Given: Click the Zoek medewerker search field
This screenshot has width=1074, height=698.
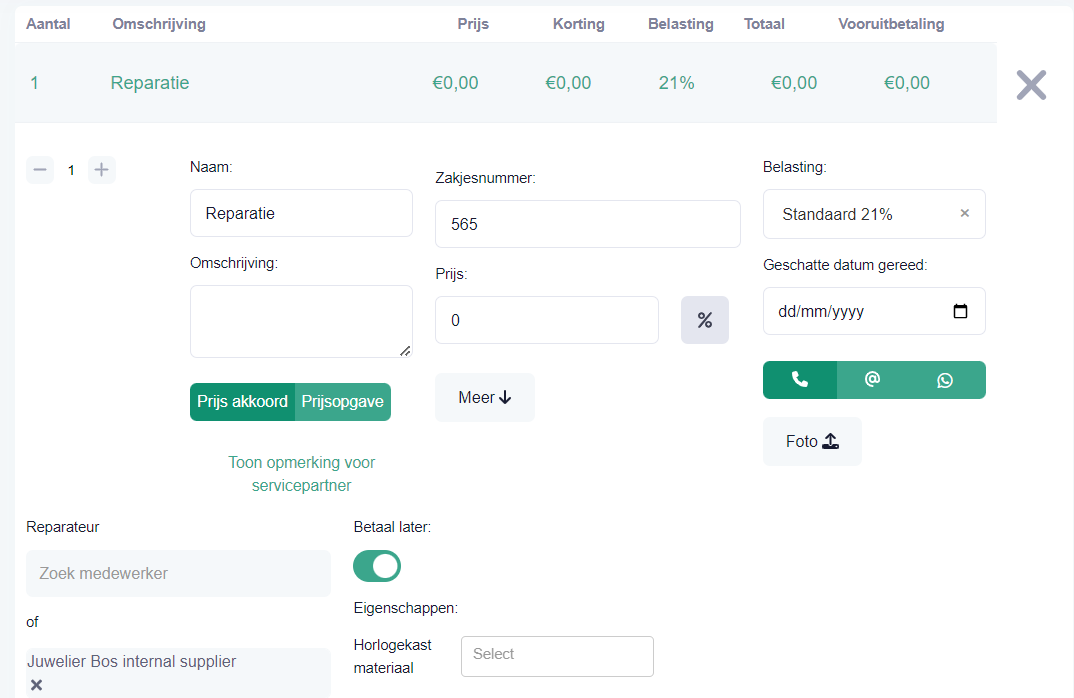Looking at the screenshot, I should pyautogui.click(x=178, y=573).
